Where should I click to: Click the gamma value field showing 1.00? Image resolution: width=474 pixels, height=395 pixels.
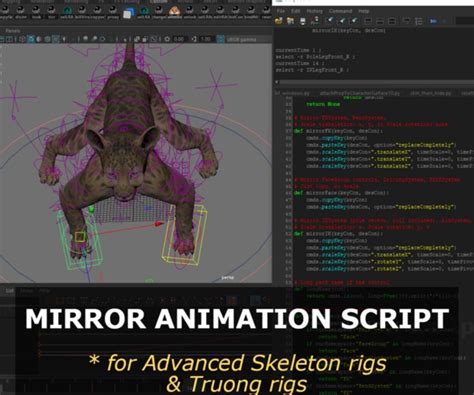tap(206, 39)
